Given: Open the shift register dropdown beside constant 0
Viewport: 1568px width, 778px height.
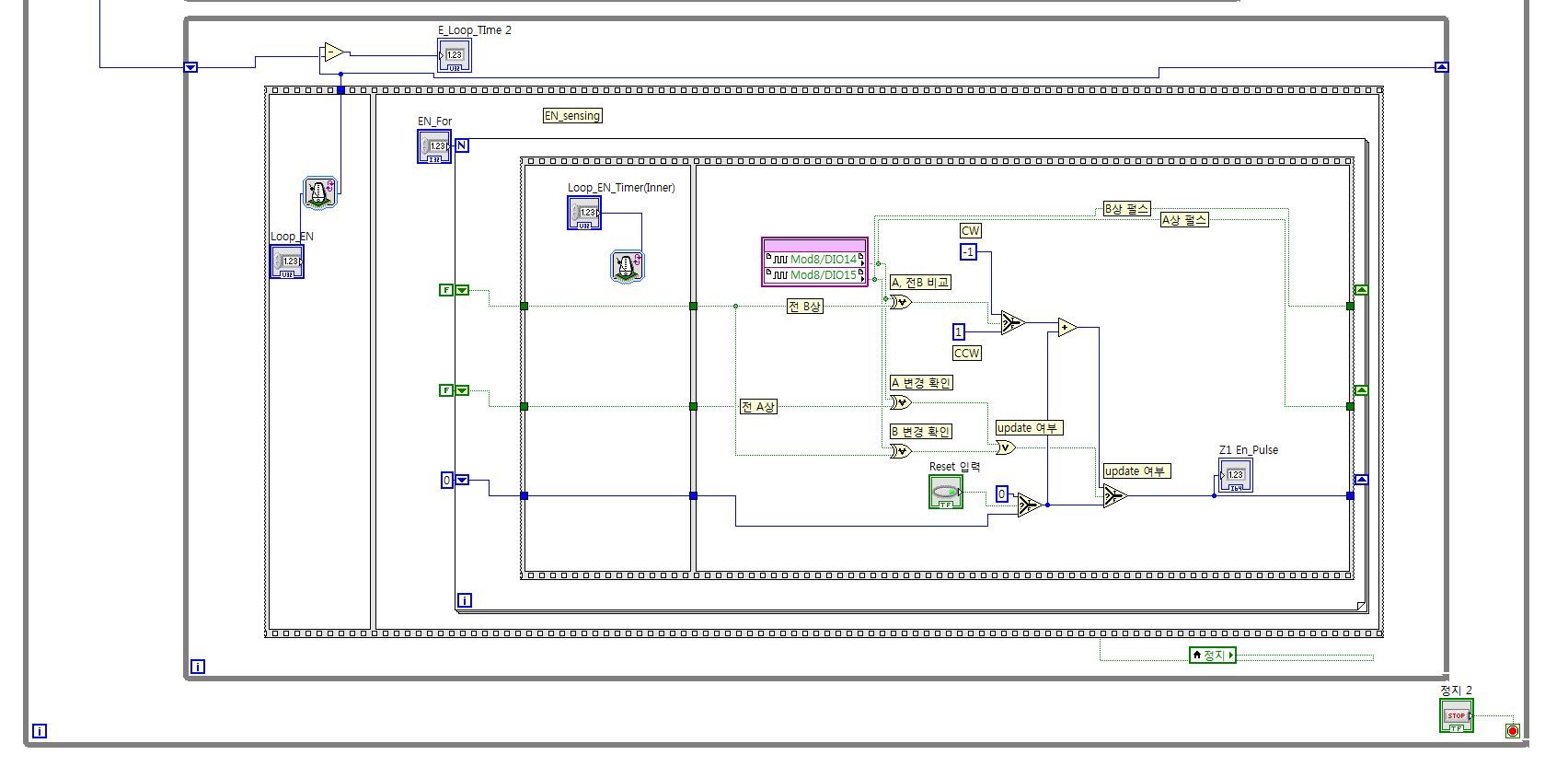Looking at the screenshot, I should click(x=462, y=480).
